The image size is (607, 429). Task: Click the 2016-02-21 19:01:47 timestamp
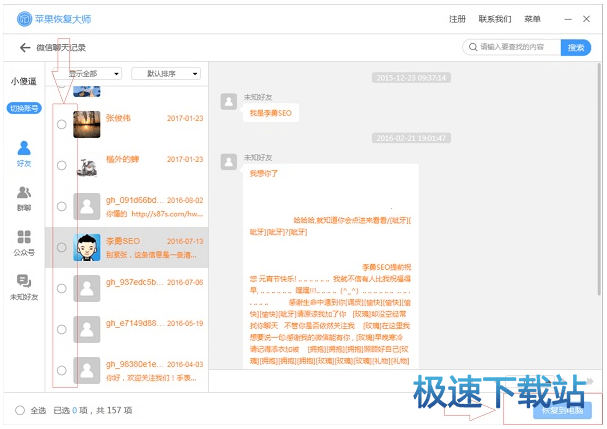point(411,138)
